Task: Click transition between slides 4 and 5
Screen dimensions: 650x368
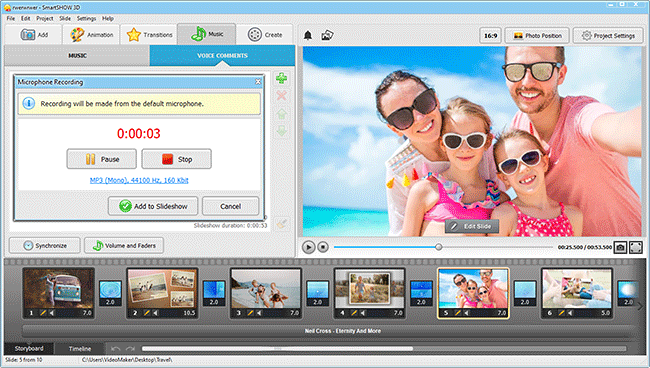Action: pos(421,293)
